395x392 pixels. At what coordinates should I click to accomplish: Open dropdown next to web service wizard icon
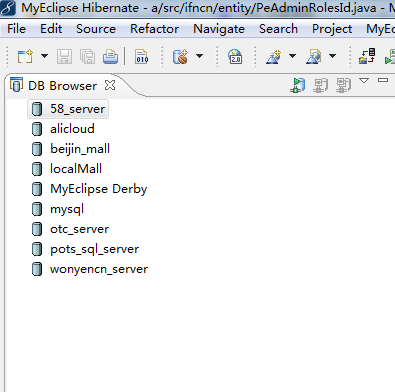coord(292,56)
